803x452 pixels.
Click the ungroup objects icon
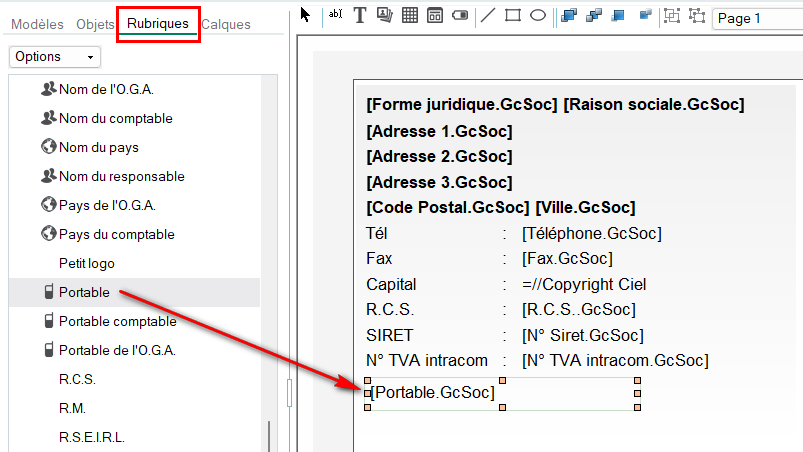697,16
